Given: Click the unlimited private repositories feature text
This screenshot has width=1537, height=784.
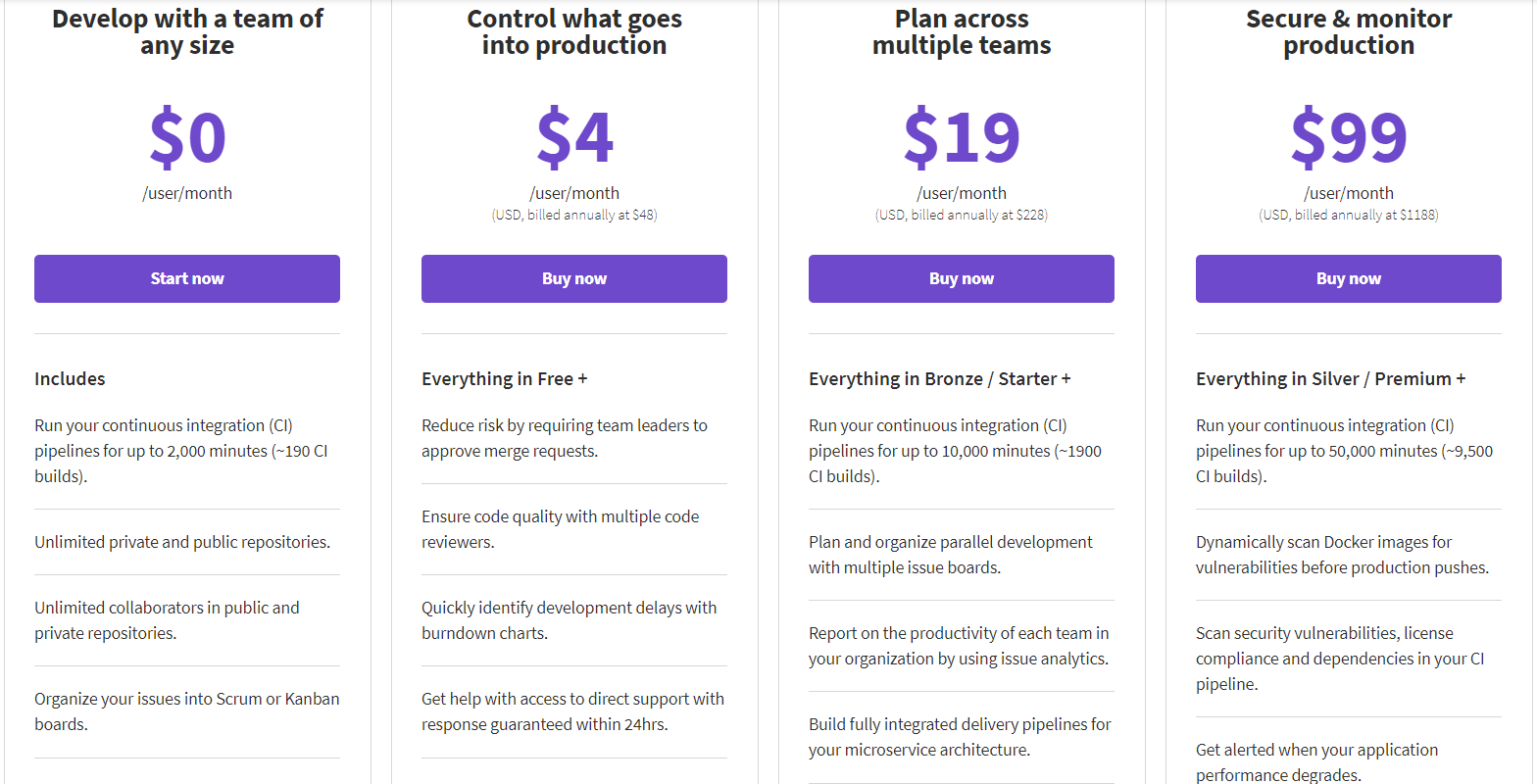Looking at the screenshot, I should (x=184, y=541).
